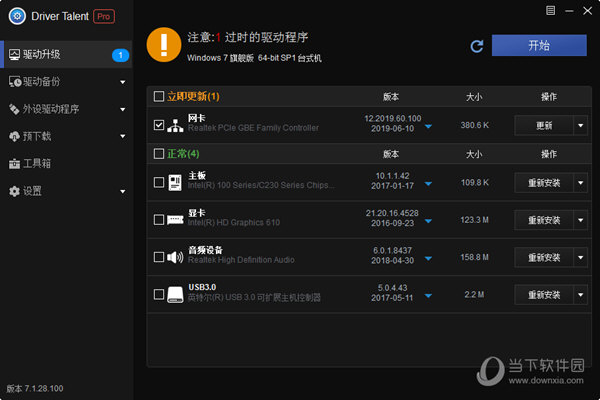Toggle the 立即更新(1) group checkbox
600x400 pixels.
click(159, 96)
